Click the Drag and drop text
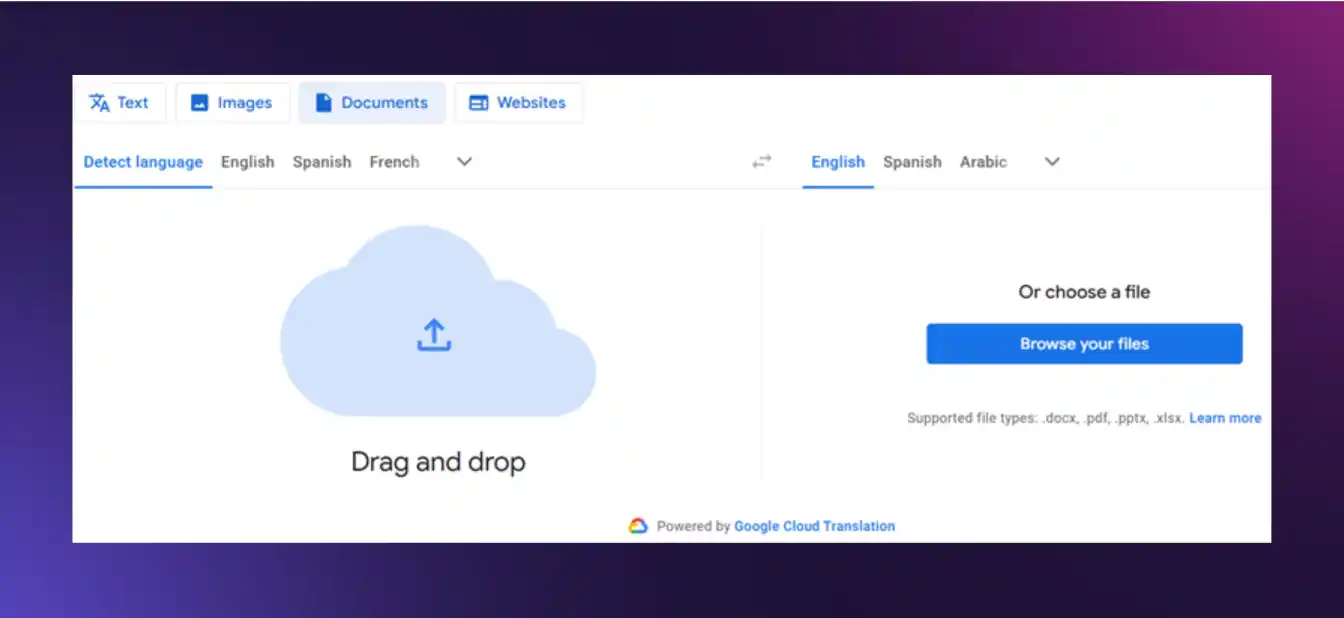This screenshot has height=618, width=1344. click(x=438, y=462)
